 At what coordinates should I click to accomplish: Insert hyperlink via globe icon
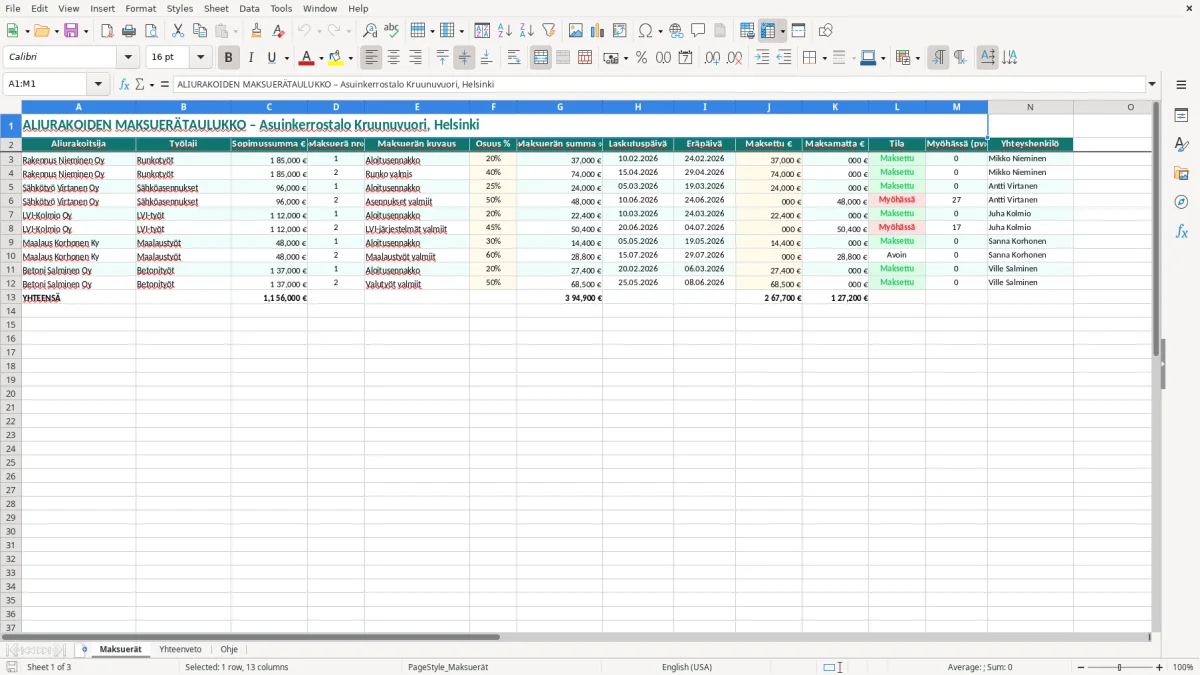(x=676, y=31)
